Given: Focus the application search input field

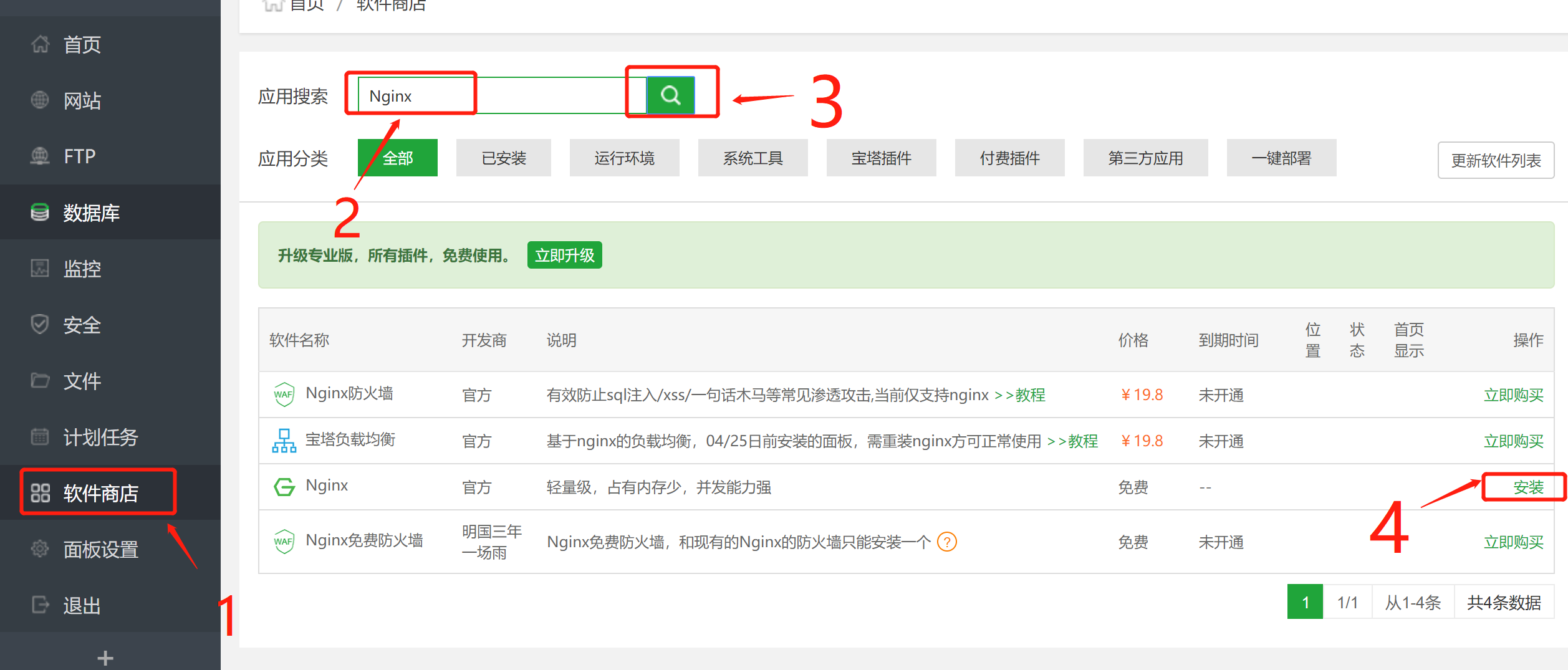Looking at the screenshot, I should click(x=499, y=96).
